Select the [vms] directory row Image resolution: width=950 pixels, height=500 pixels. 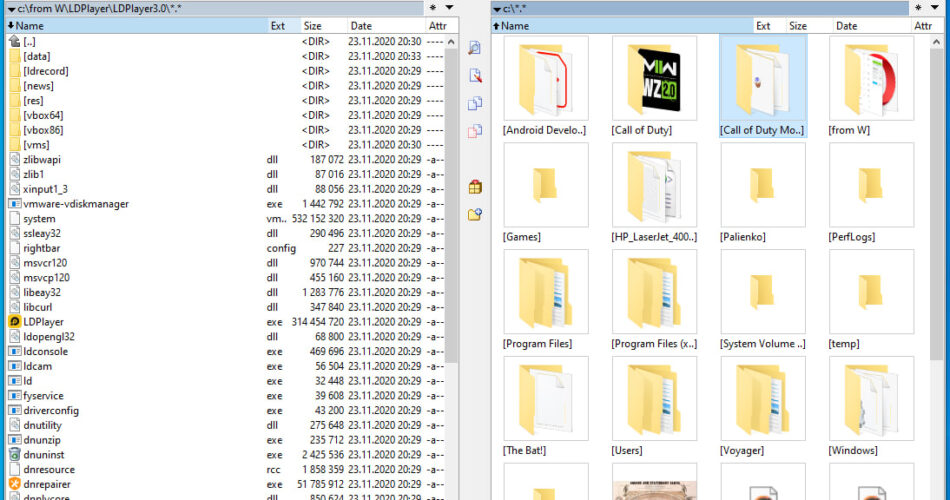[x=226, y=145]
